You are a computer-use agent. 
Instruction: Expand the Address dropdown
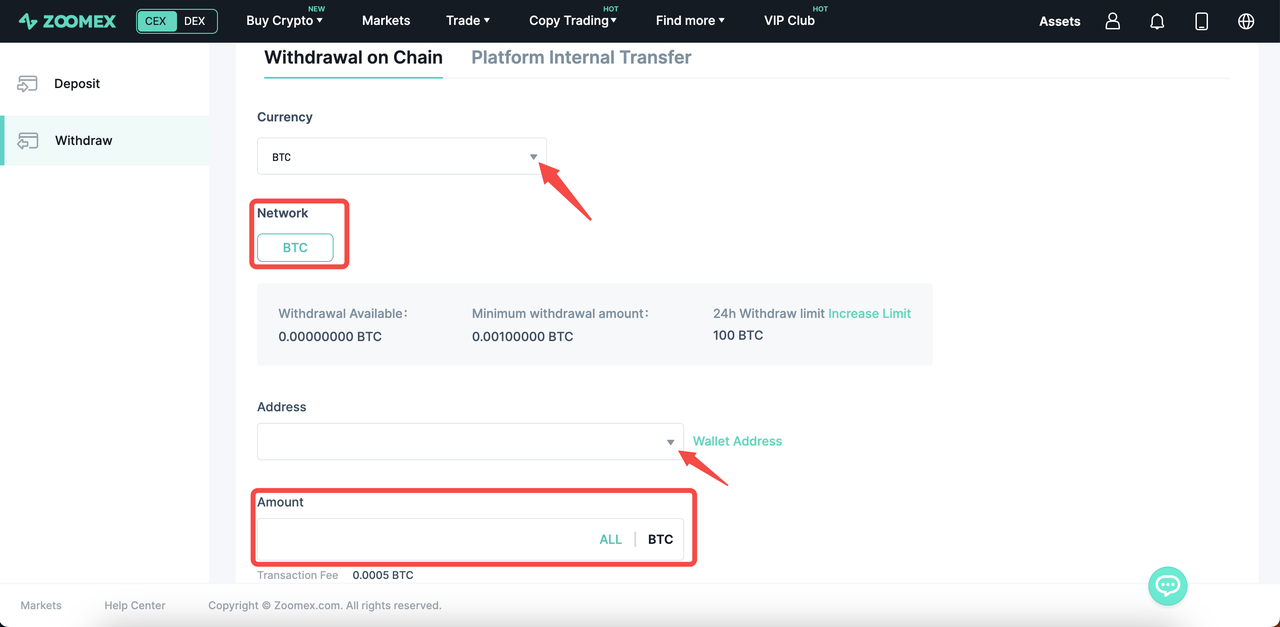pyautogui.click(x=670, y=442)
